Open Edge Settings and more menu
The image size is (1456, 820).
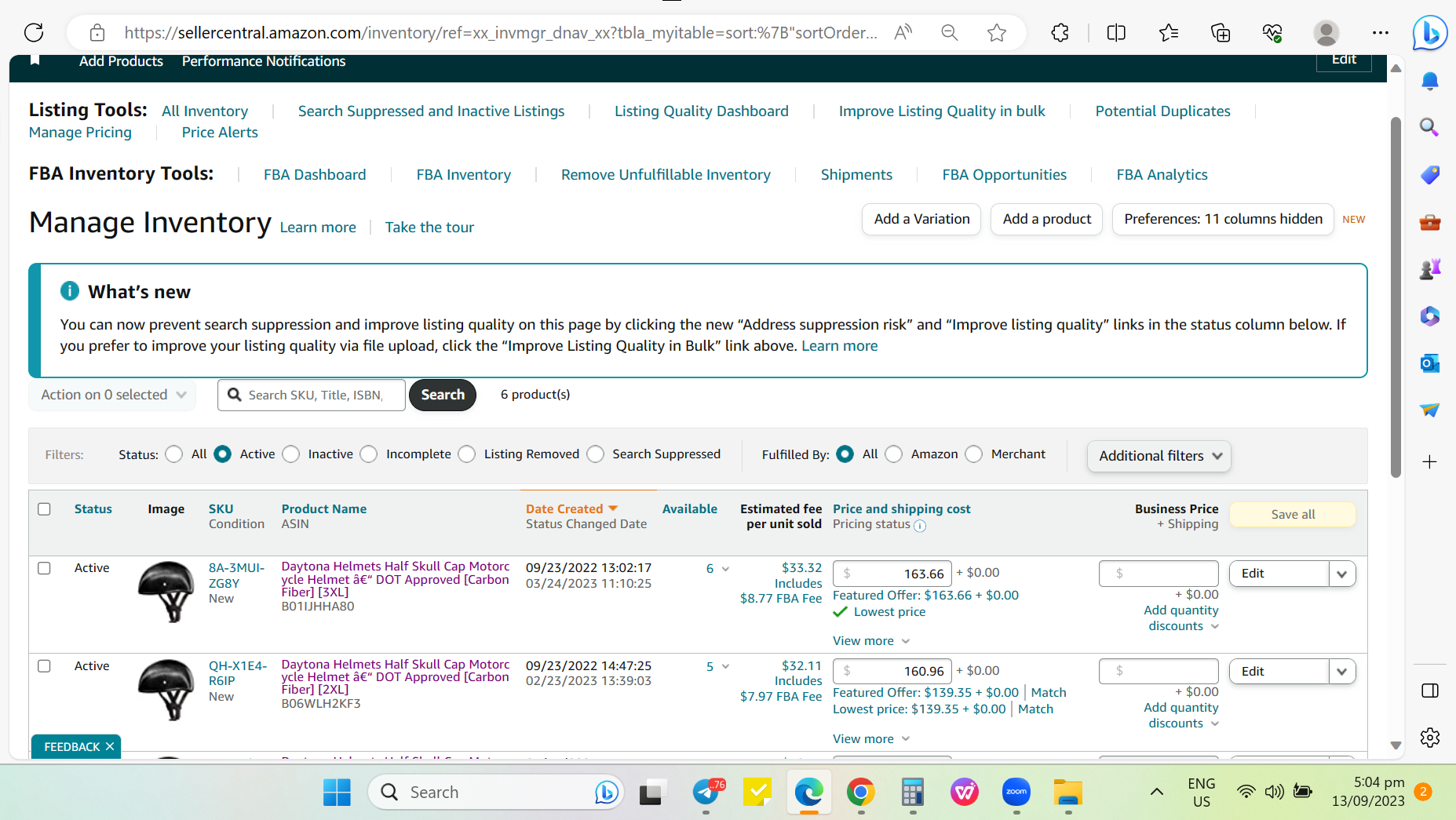point(1381,32)
